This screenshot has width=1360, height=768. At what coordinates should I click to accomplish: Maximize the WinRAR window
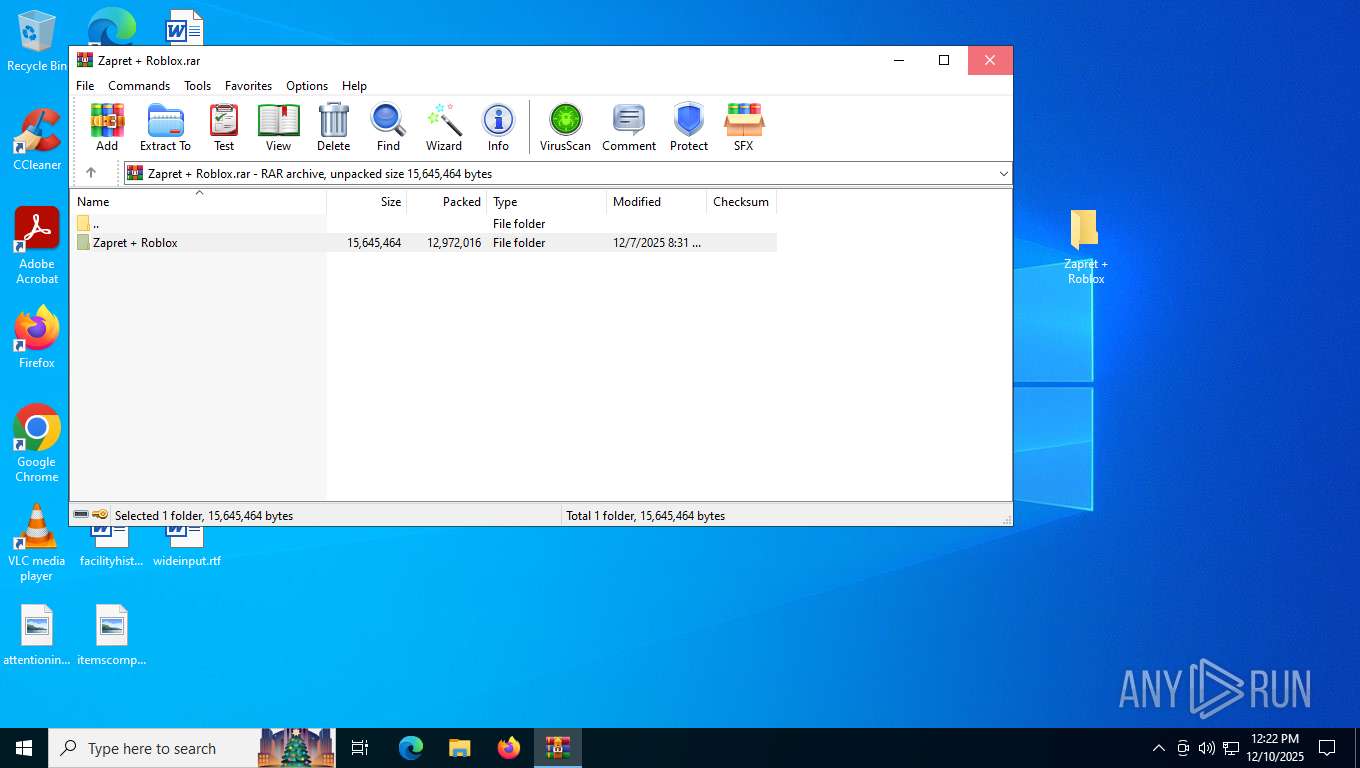coord(943,60)
